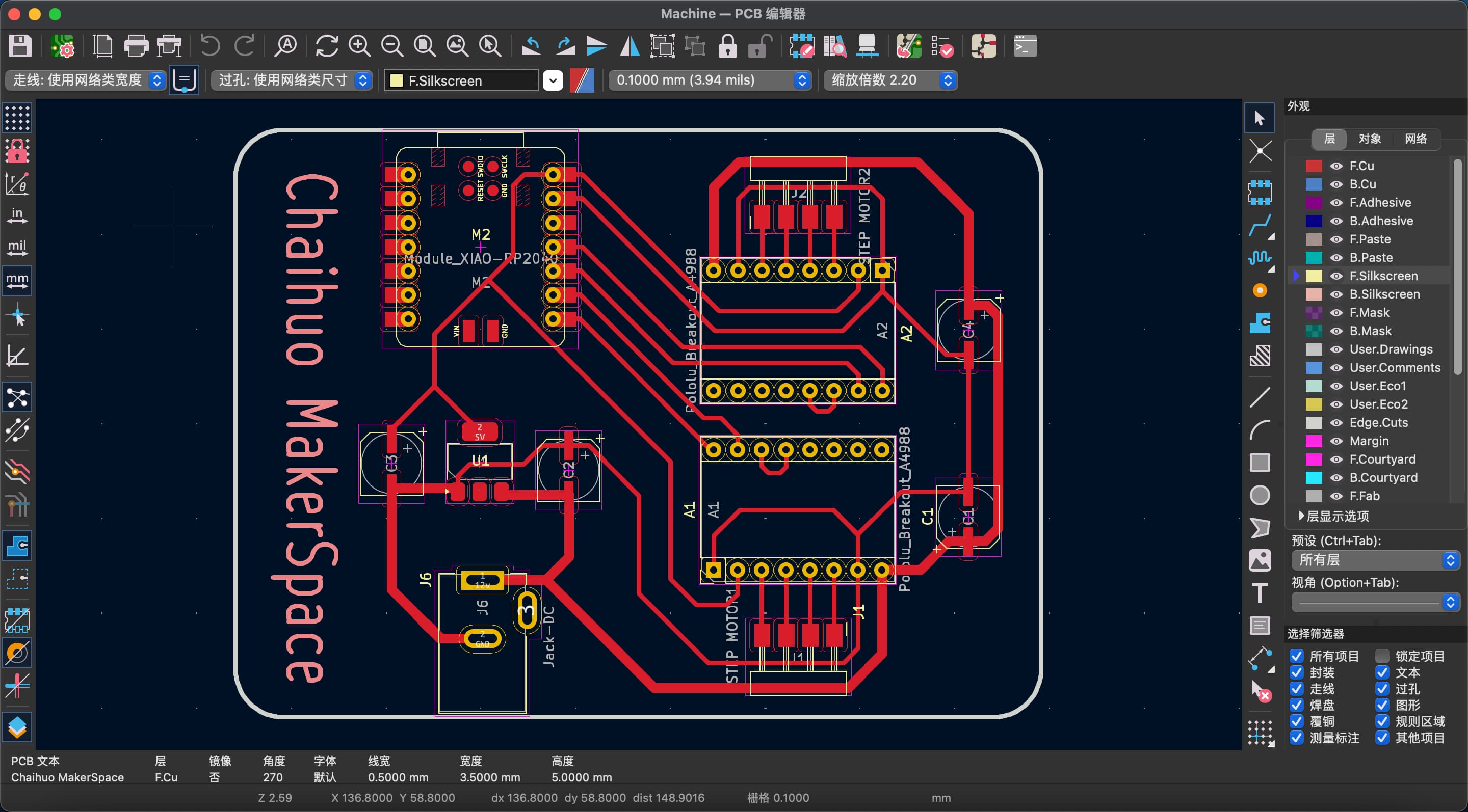Expand 层显示选项 section
Viewport: 1468px width, 812px height.
coord(1333,516)
